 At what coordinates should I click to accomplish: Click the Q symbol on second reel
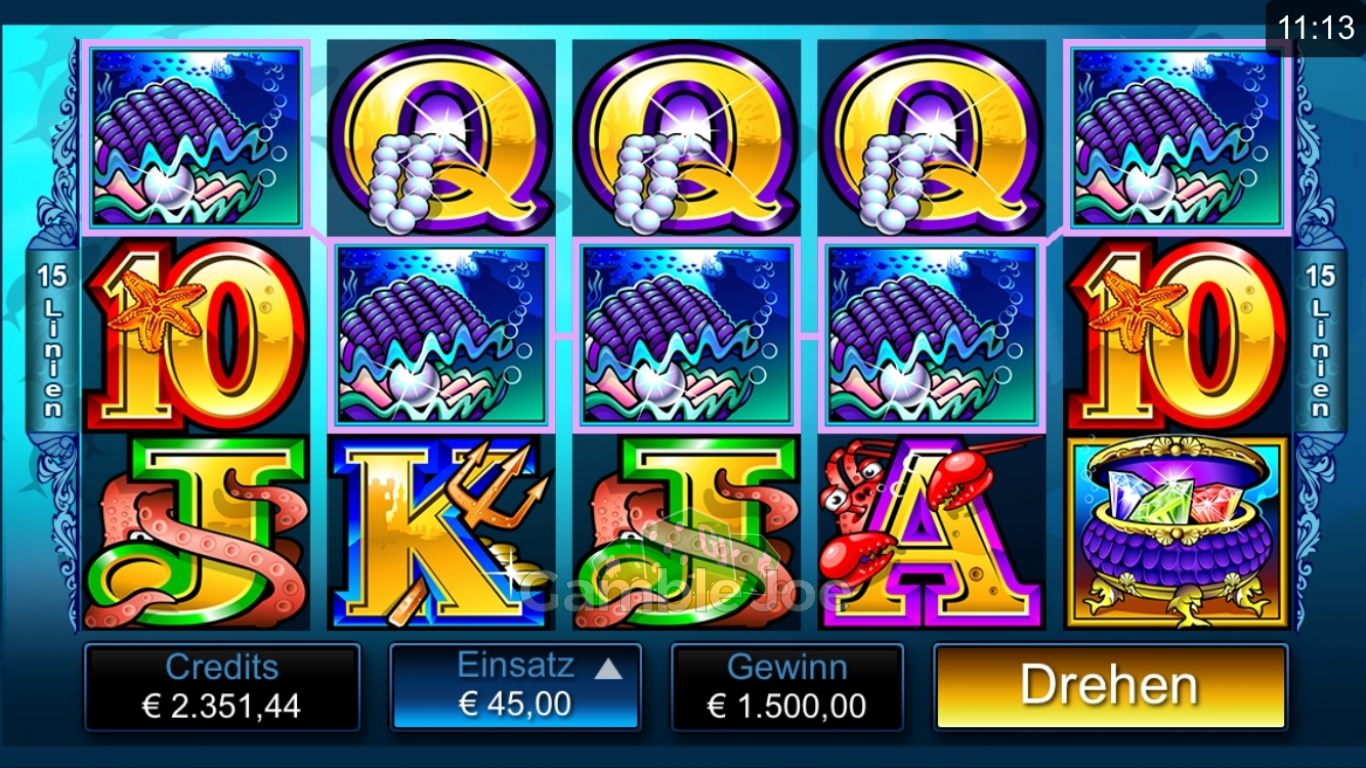(440, 137)
